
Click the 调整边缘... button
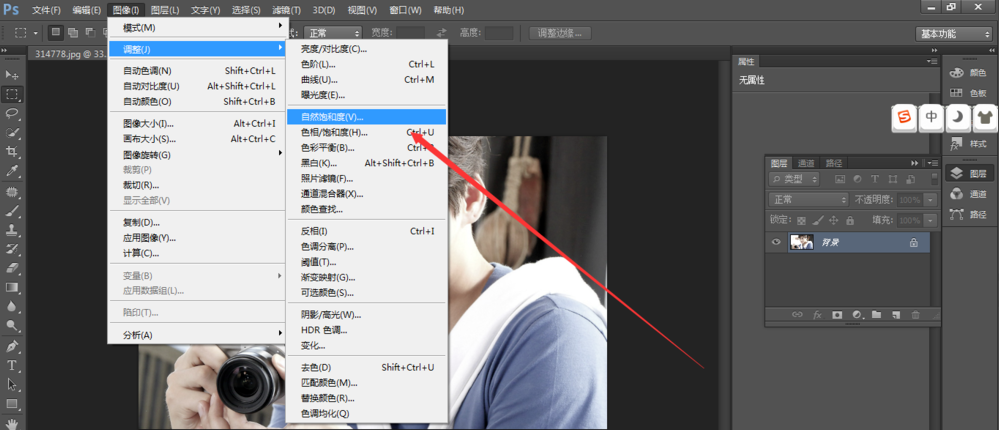[x=561, y=33]
